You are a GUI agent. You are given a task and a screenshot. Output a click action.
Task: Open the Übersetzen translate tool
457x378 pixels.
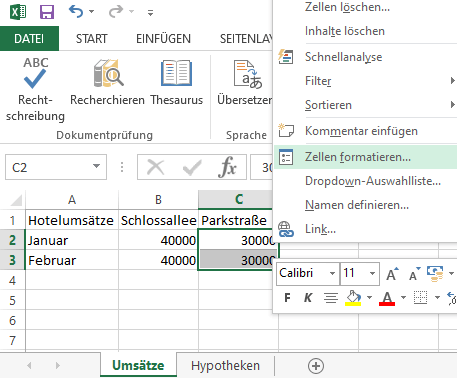[x=245, y=82]
